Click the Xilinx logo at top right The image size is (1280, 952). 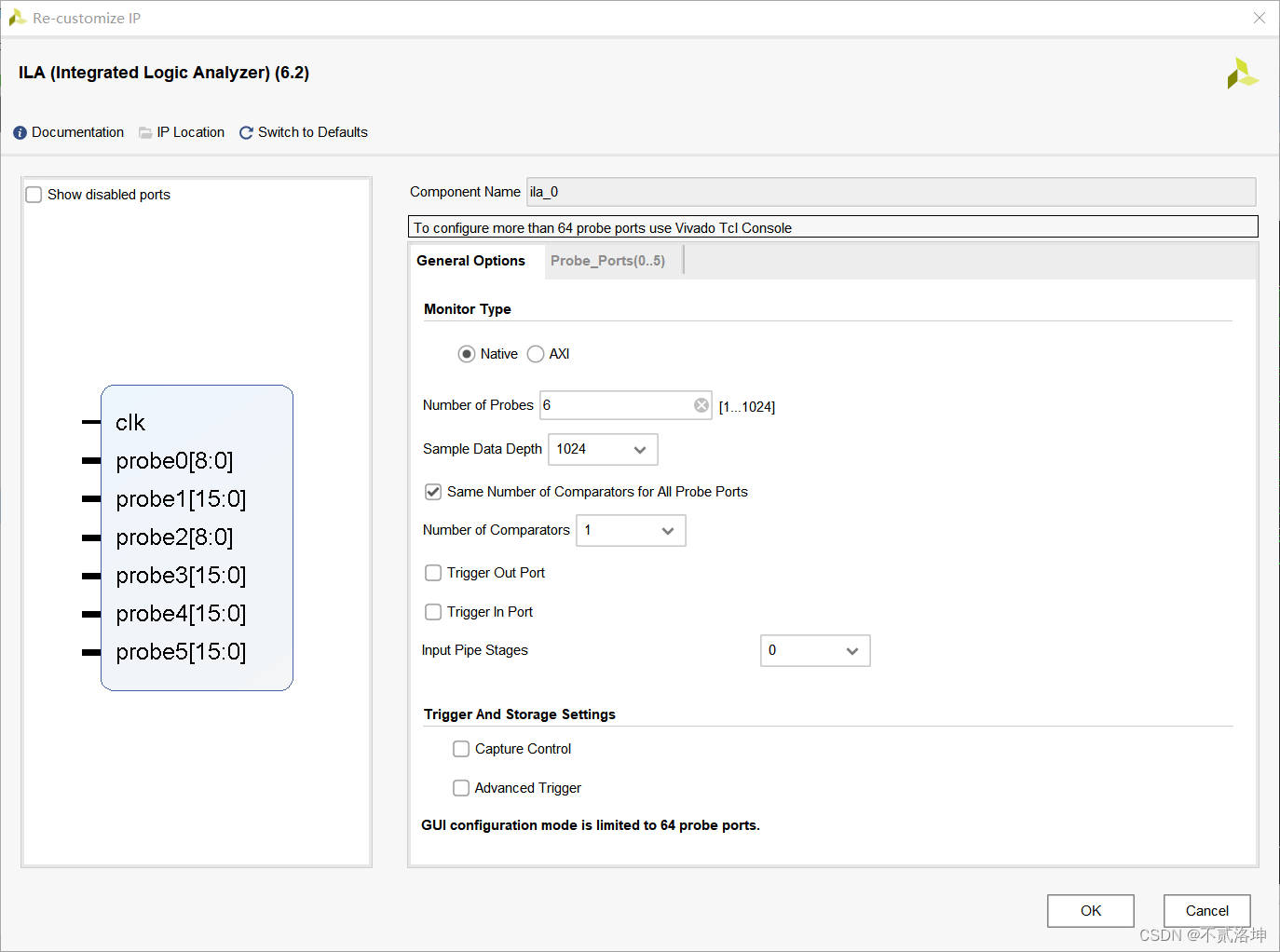1242,74
